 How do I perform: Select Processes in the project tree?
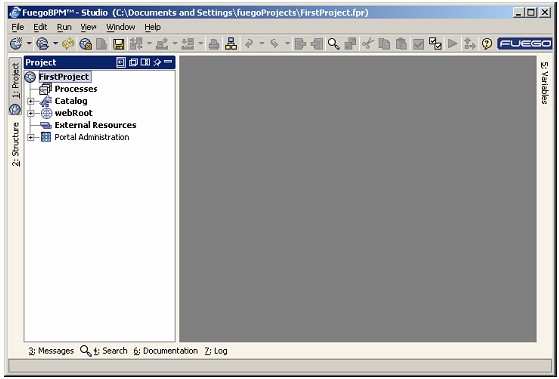pyautogui.click(x=76, y=89)
